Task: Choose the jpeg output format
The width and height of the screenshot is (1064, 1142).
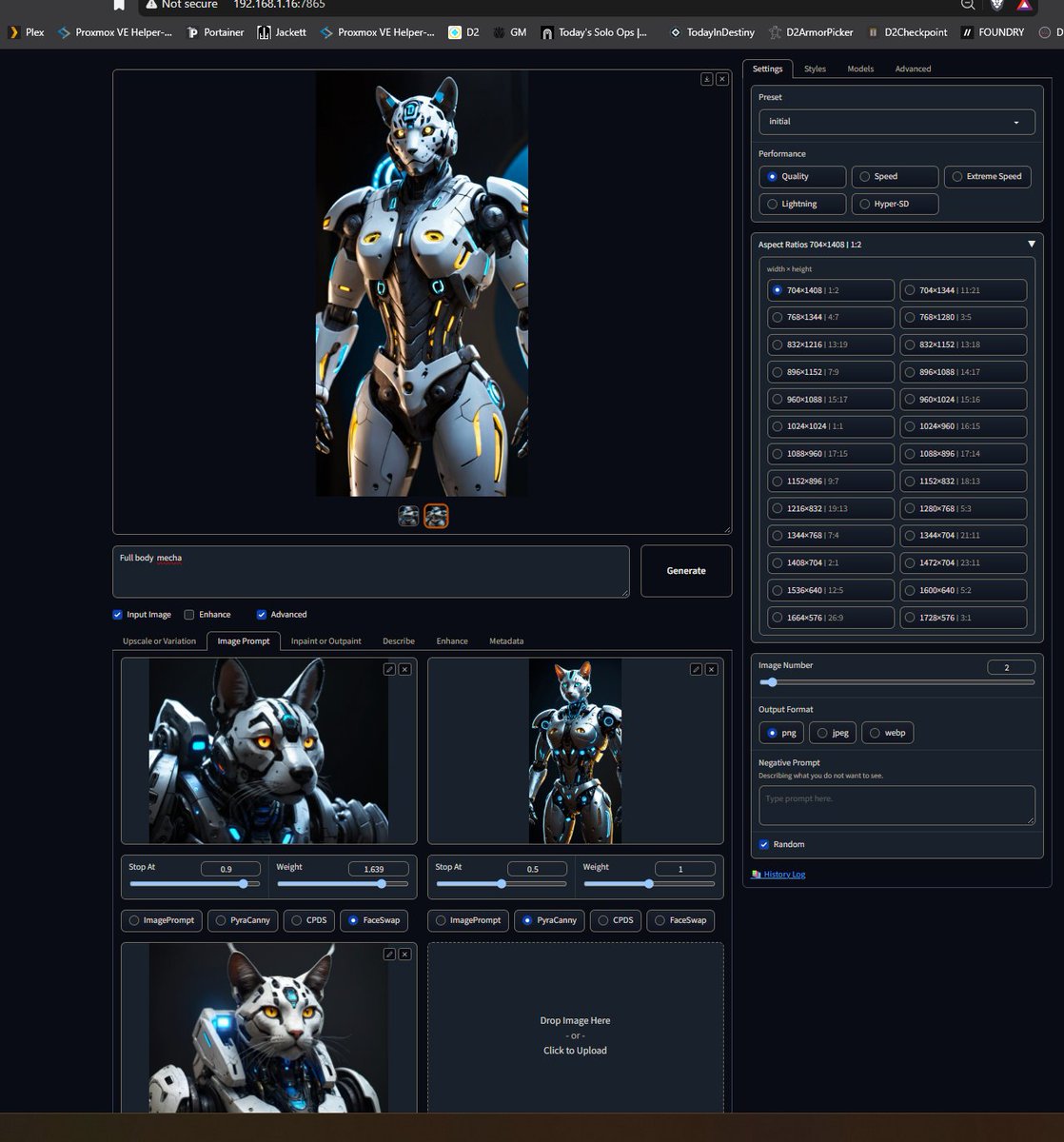Action: click(x=832, y=733)
